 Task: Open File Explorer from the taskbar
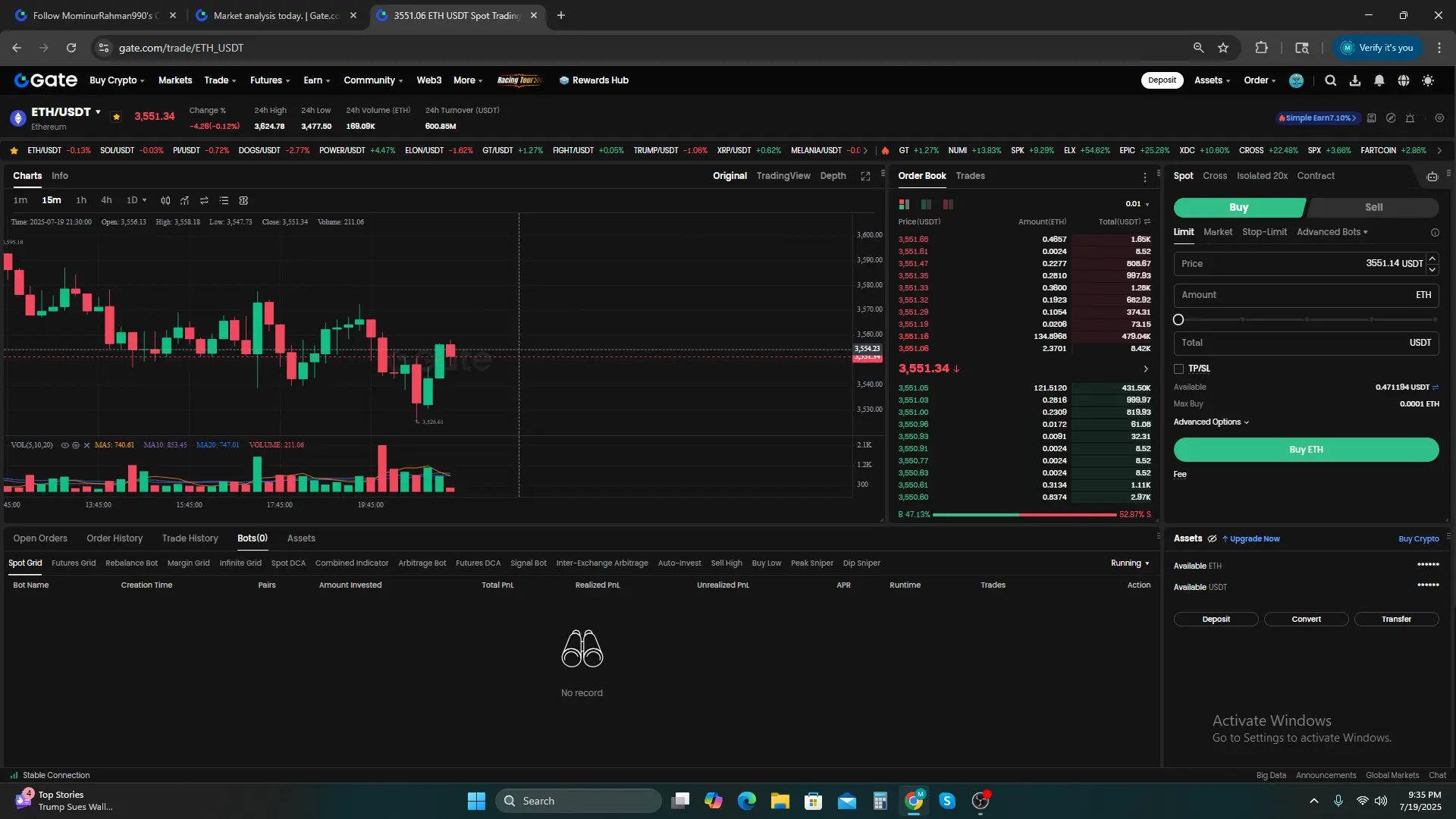pyautogui.click(x=780, y=801)
